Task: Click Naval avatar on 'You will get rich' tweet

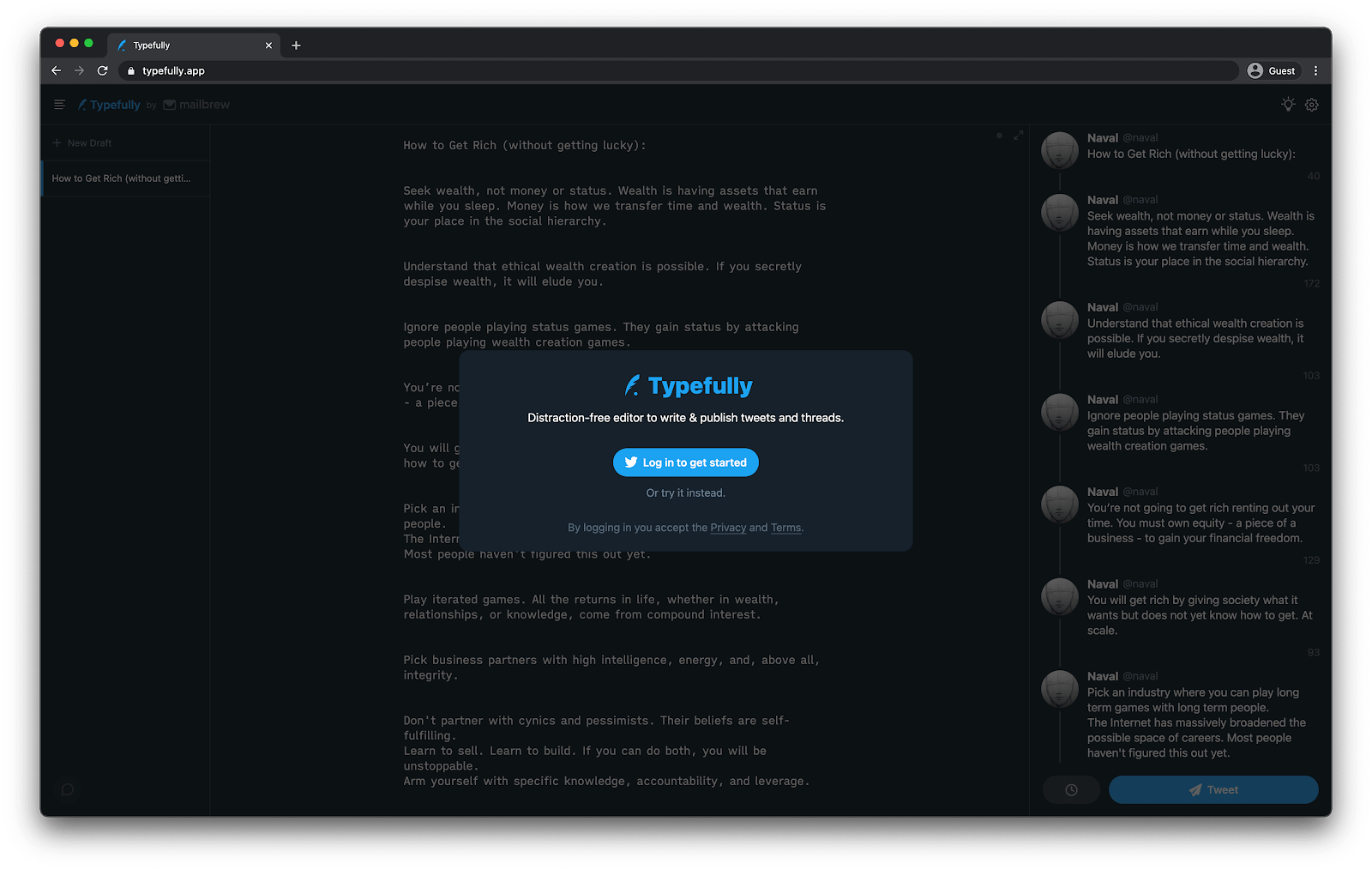Action: coord(1060,596)
